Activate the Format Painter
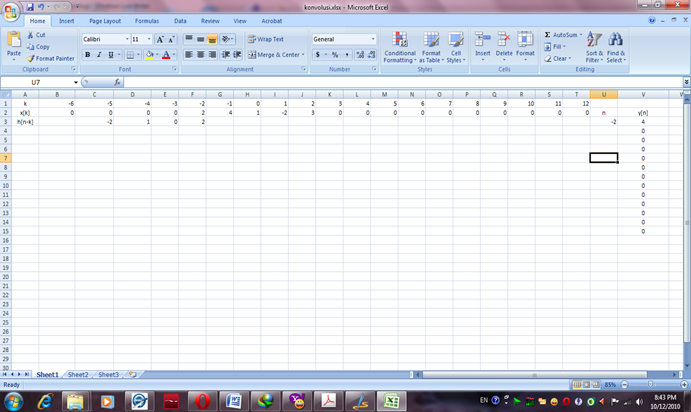691x412 pixels. [x=50, y=58]
